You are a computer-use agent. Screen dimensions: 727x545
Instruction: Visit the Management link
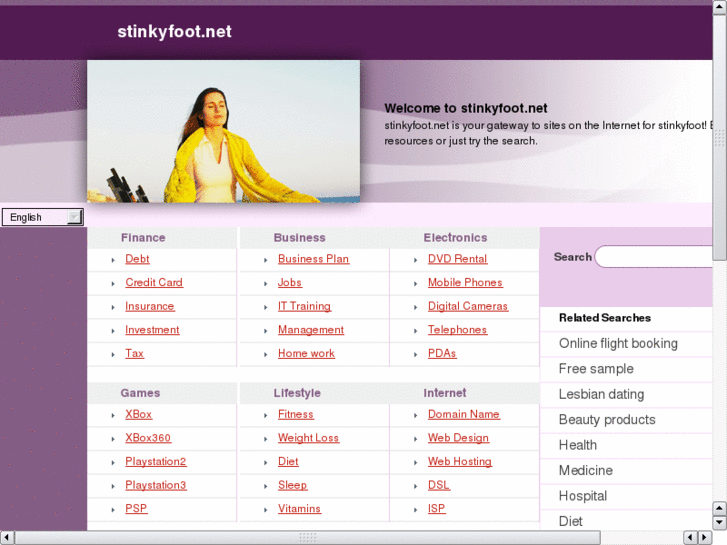(x=311, y=330)
